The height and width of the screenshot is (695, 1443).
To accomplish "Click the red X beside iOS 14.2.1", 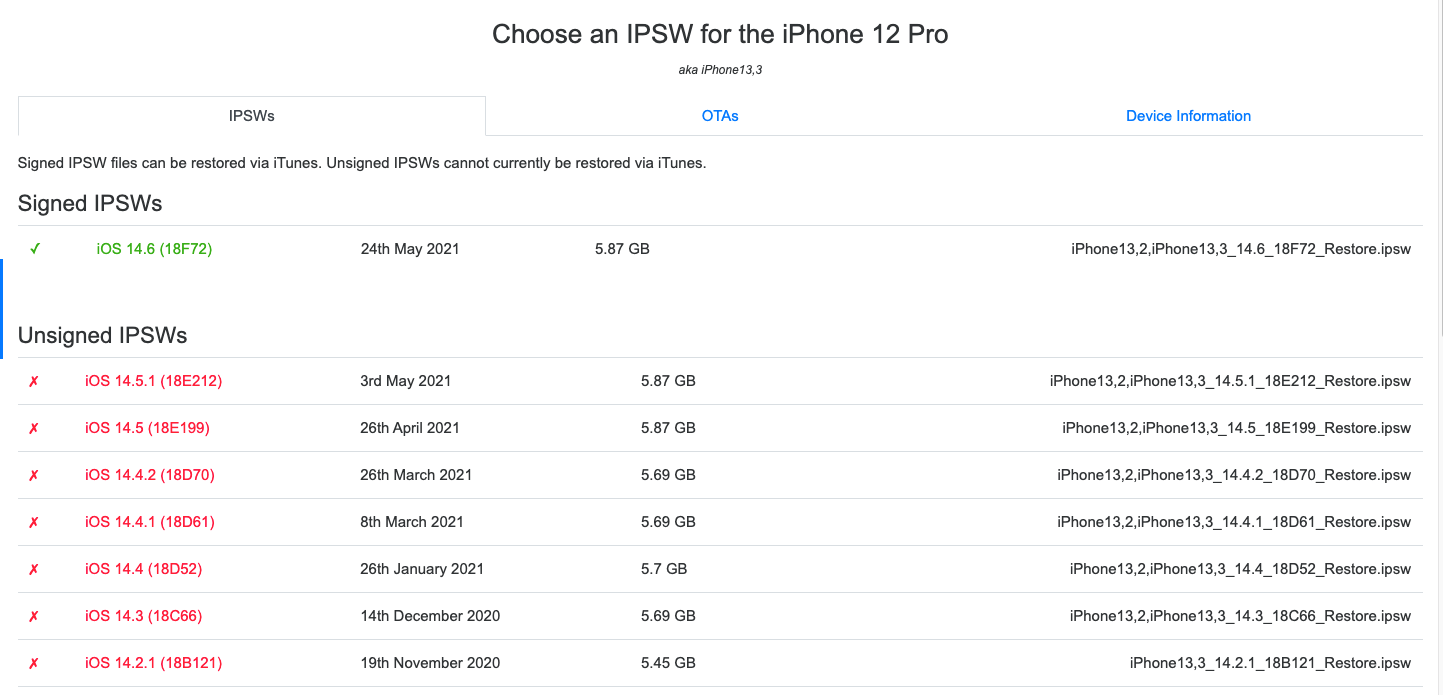I will coord(33,663).
